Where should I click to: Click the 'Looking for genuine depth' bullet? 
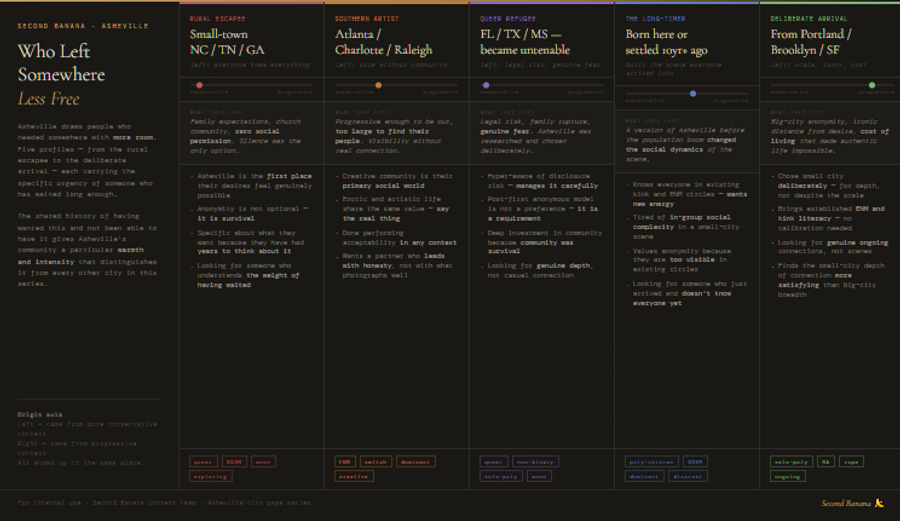[540, 270]
